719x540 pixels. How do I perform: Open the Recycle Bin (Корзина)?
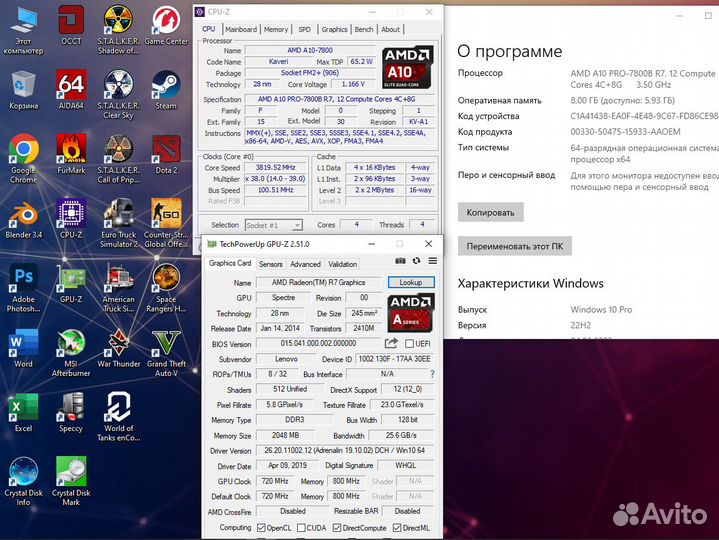pos(23,90)
